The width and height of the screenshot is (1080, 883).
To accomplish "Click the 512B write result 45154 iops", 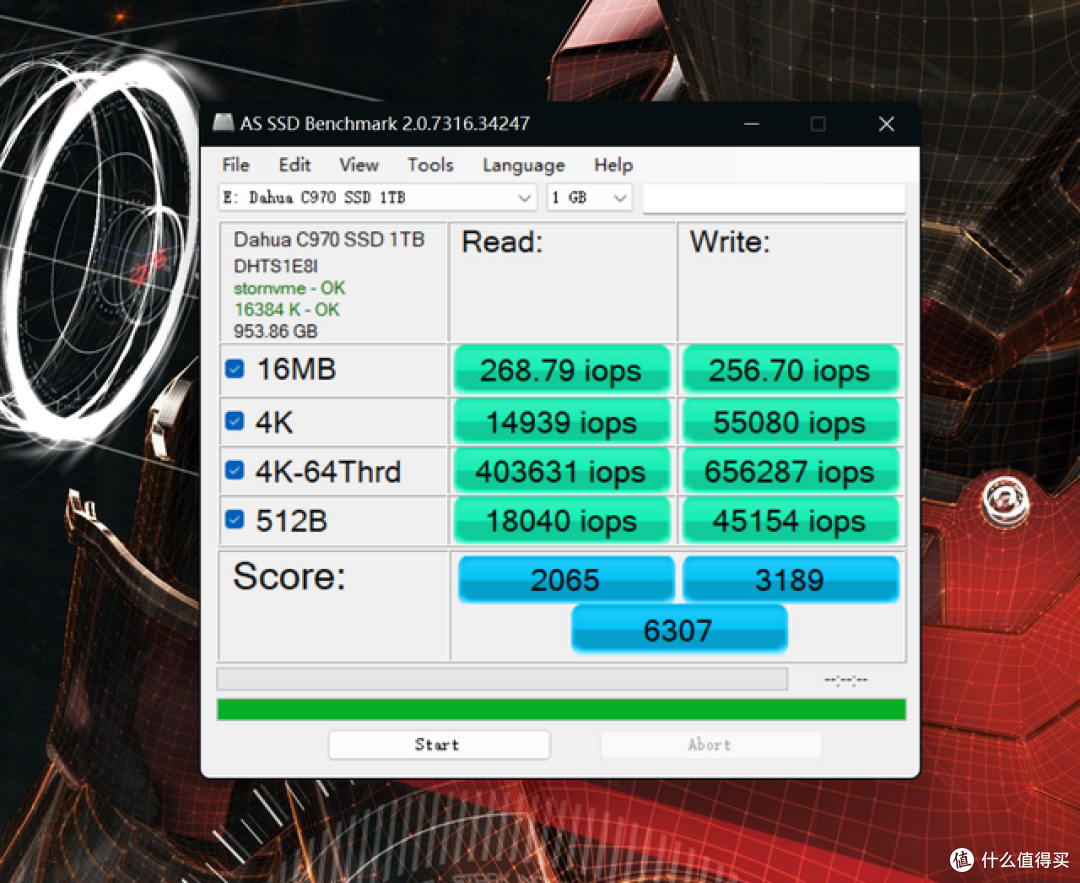I will pyautogui.click(x=790, y=521).
